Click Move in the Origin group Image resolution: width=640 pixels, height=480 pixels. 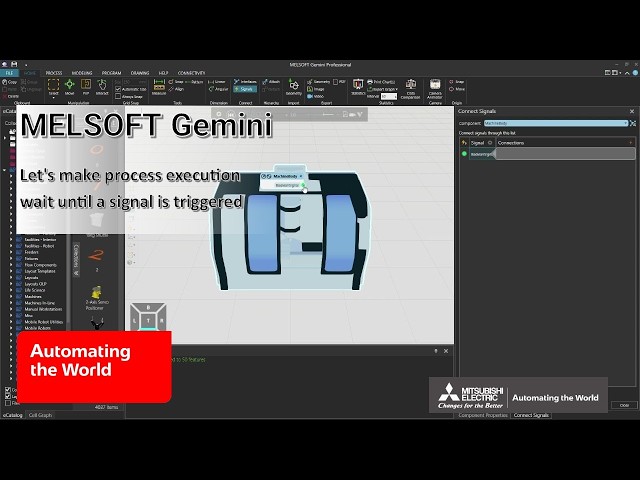pyautogui.click(x=457, y=89)
